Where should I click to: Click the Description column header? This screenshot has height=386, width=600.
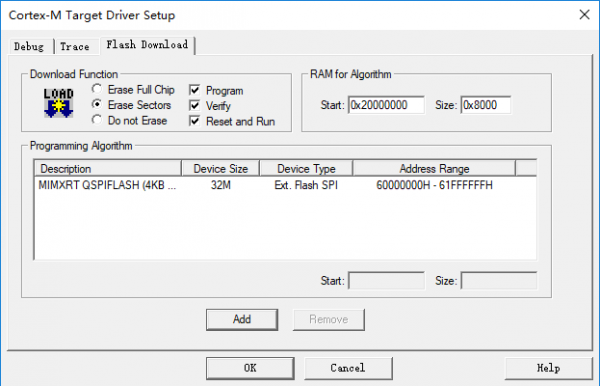(x=108, y=168)
